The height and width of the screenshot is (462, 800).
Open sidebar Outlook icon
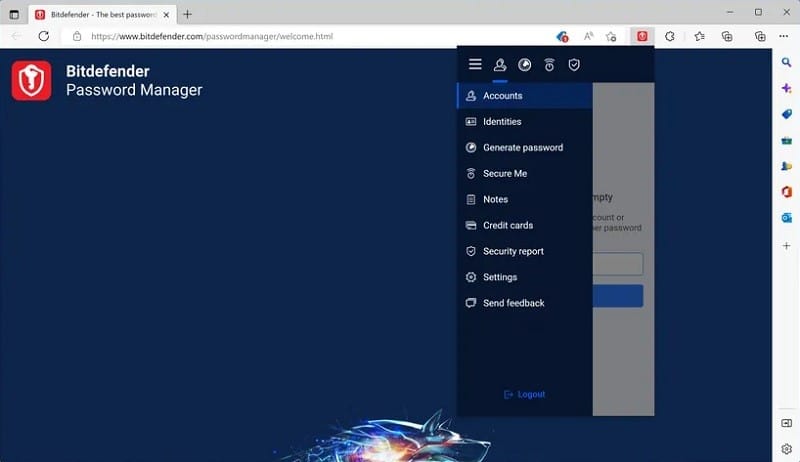pyautogui.click(x=786, y=218)
